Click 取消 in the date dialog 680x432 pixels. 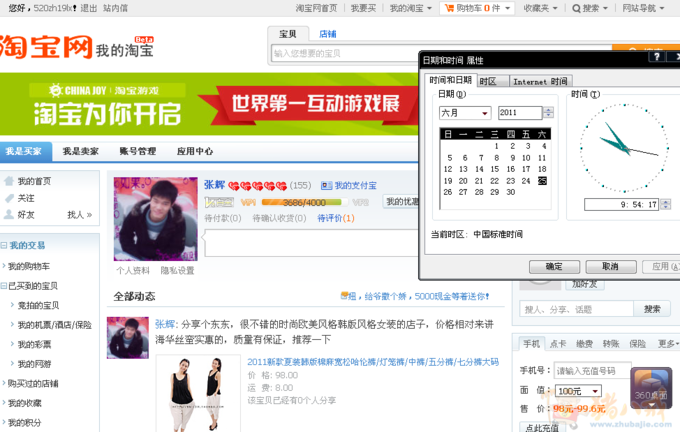coord(611,266)
